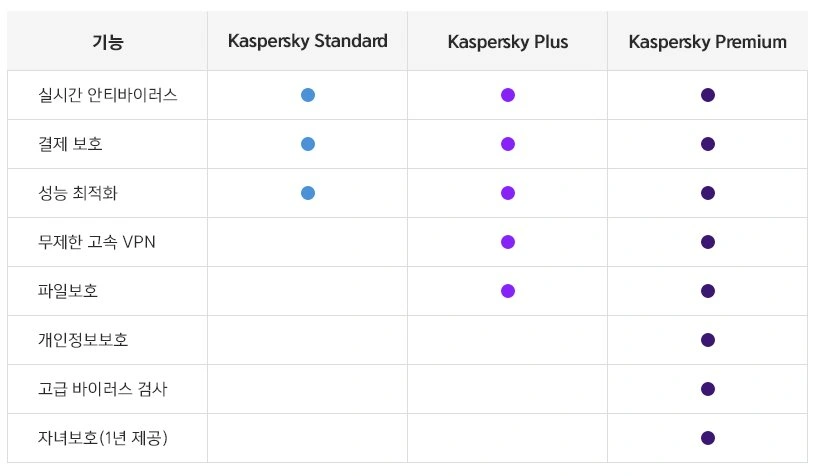814x476 pixels.
Task: Click Plus dot in 파일보호 row
Action: (x=507, y=291)
